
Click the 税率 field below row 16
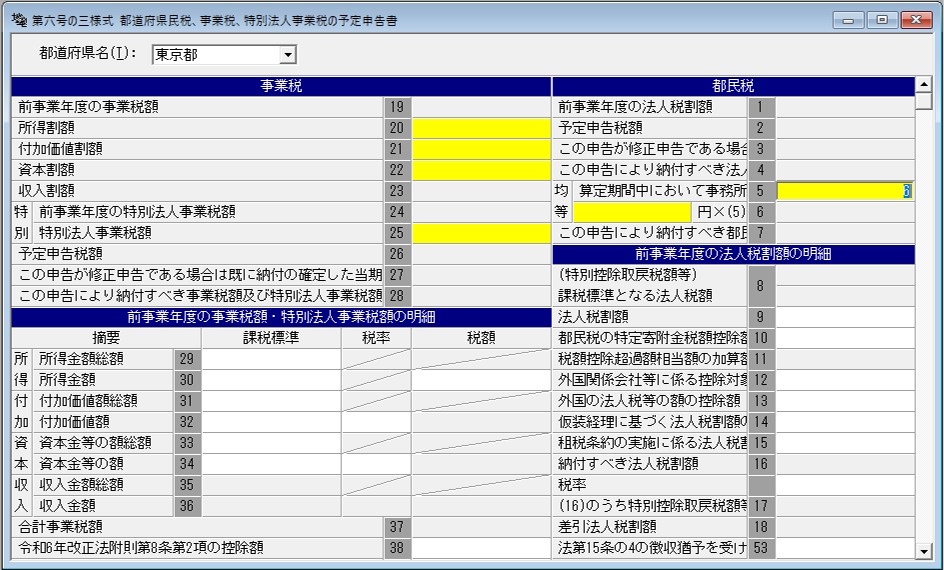click(x=845, y=485)
